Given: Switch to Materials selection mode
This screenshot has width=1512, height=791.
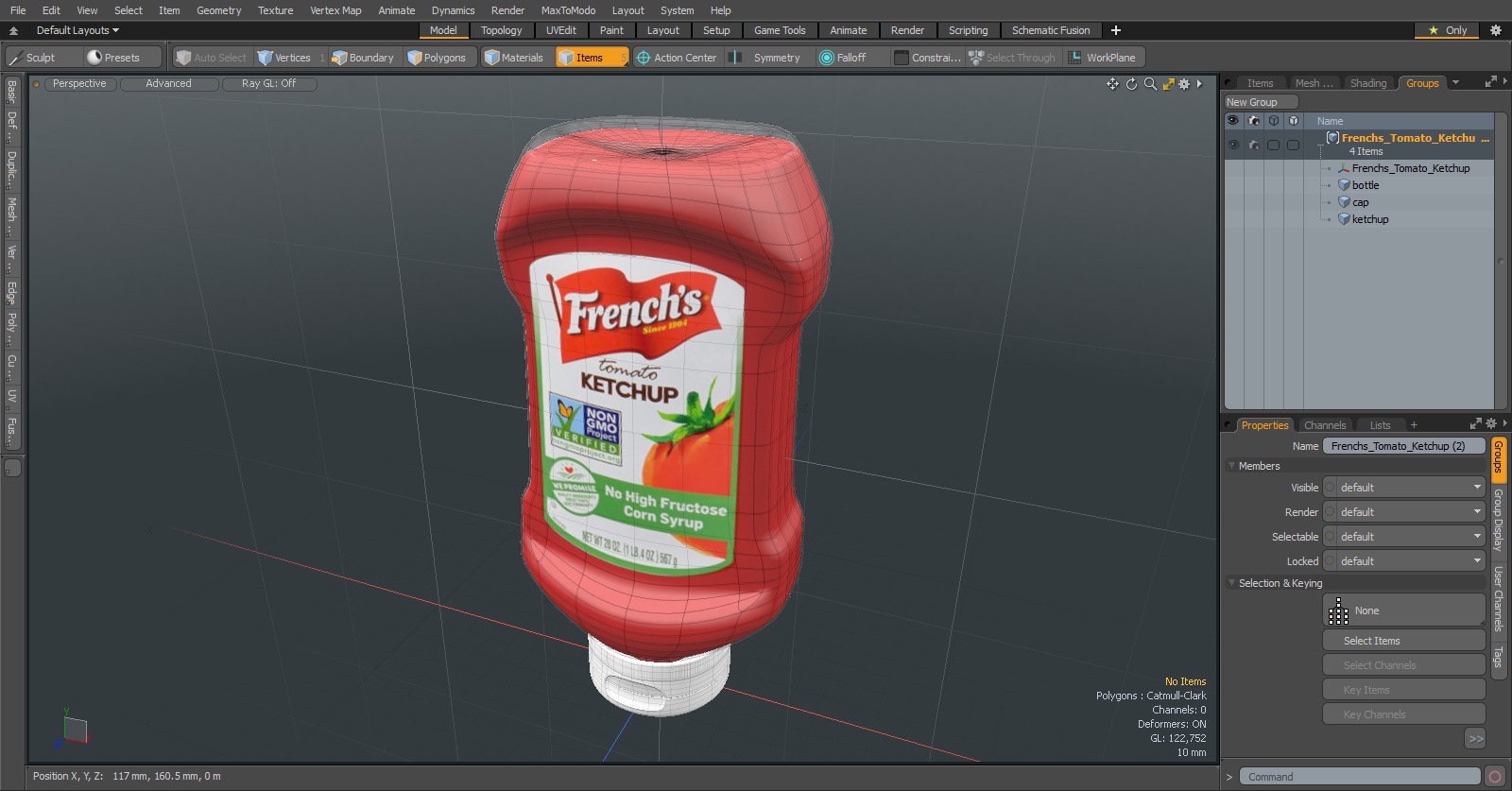Looking at the screenshot, I should click(515, 58).
